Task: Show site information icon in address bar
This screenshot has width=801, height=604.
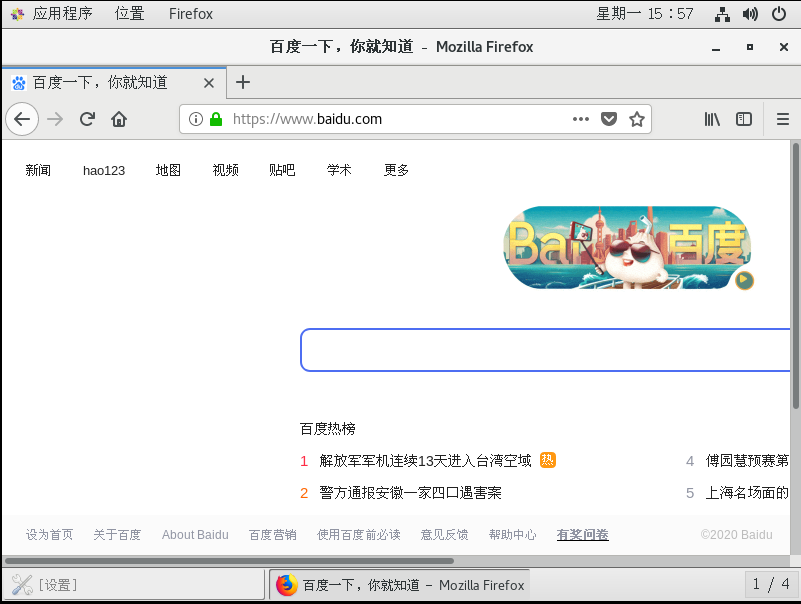Action: [196, 119]
